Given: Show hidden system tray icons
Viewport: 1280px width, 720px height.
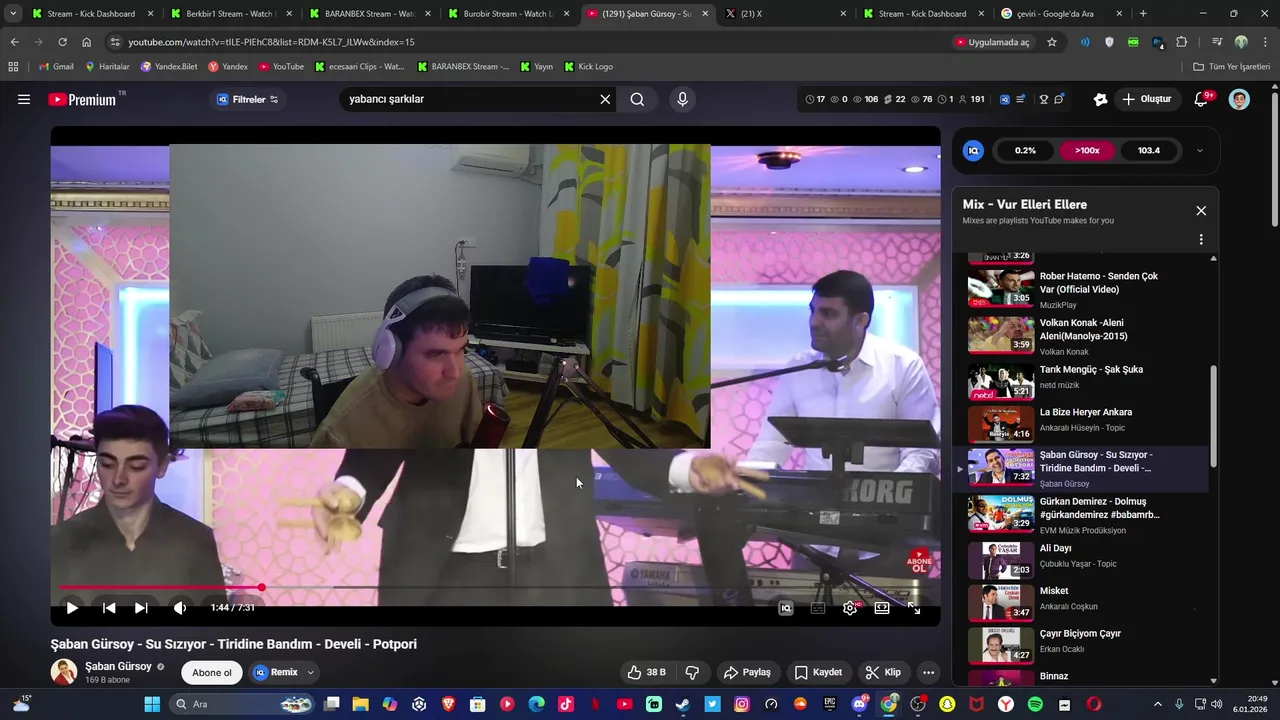Looking at the screenshot, I should click(1158, 704).
